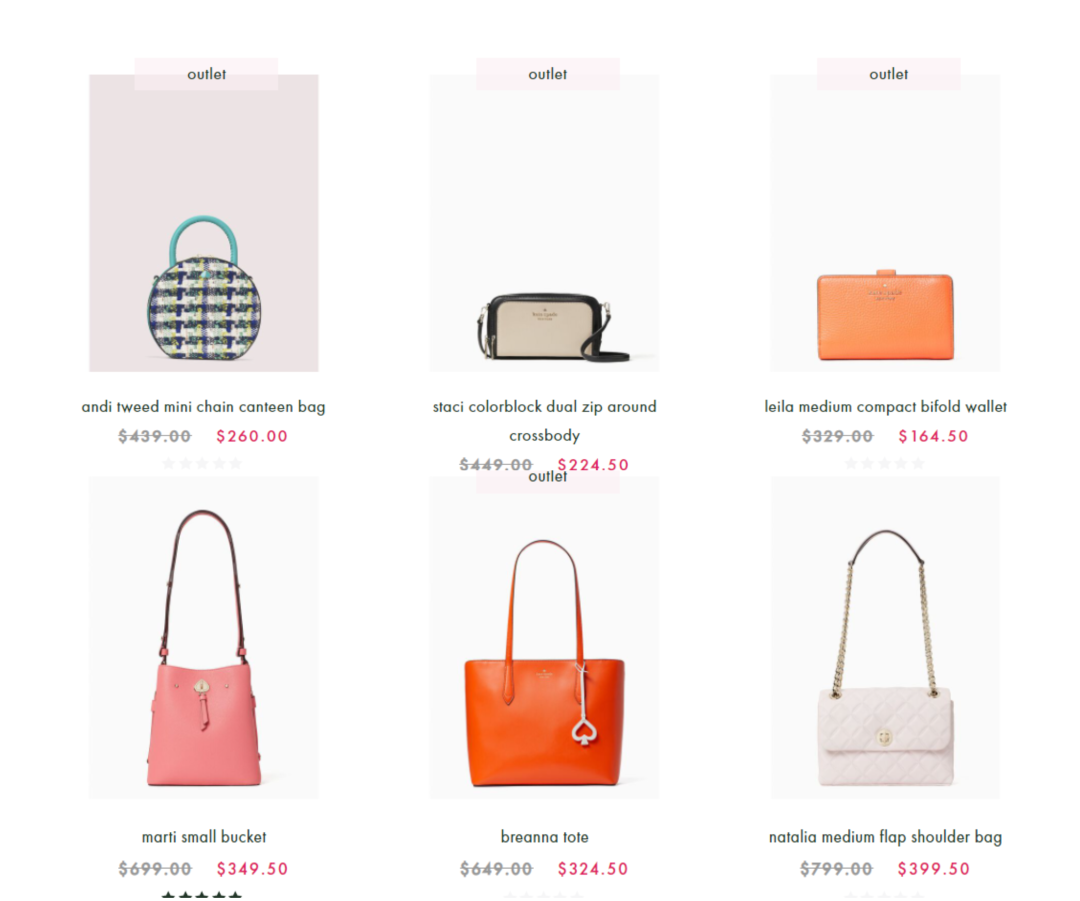Click the breanna tote title link
The width and height of the screenshot is (1080, 901).
(544, 837)
